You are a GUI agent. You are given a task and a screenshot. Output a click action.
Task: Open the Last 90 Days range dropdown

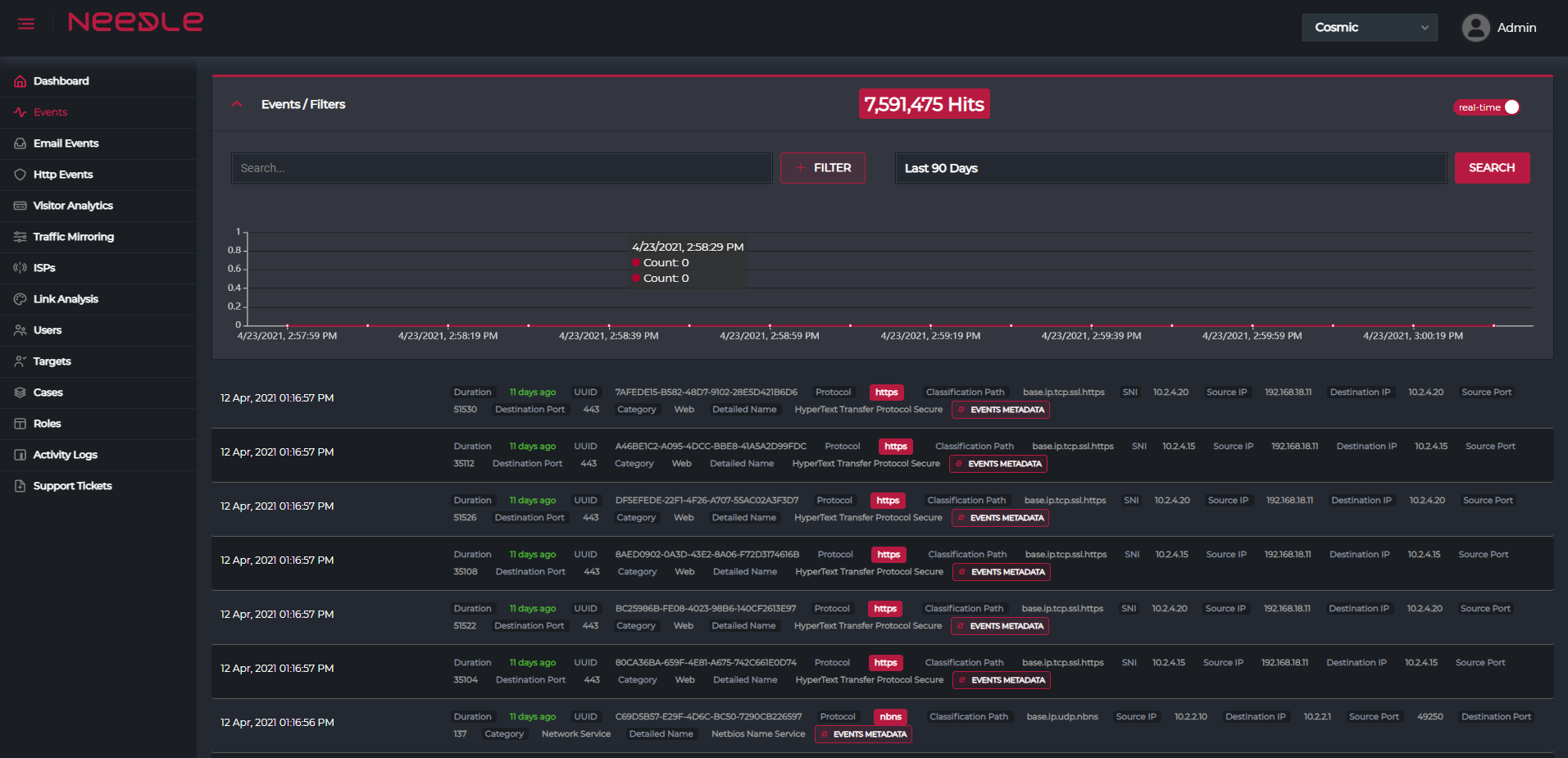point(1170,168)
